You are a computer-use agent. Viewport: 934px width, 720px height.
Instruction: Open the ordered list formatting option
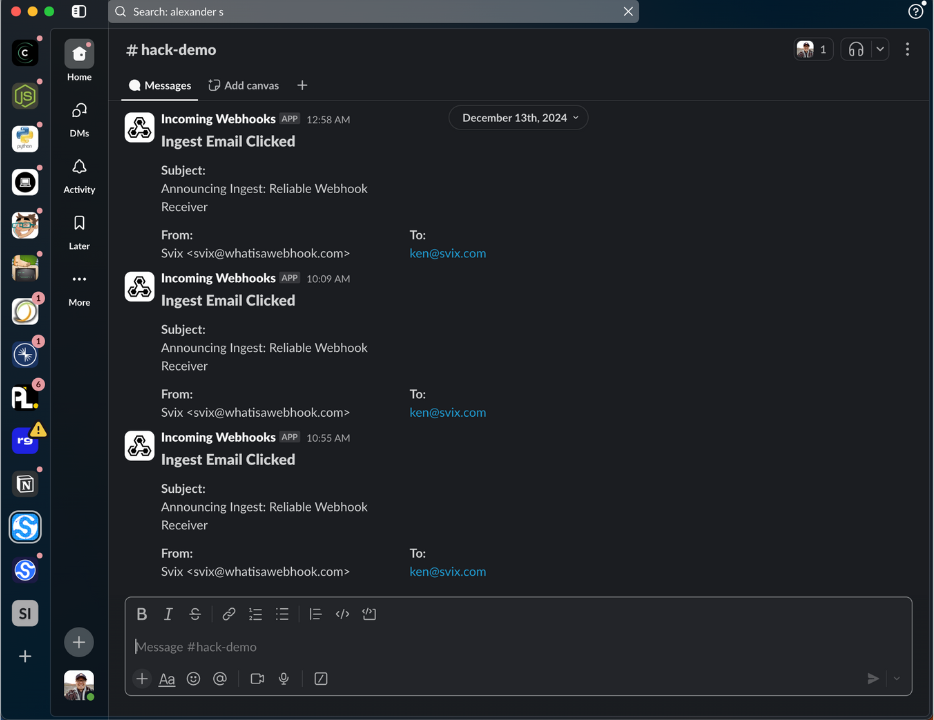(255, 614)
